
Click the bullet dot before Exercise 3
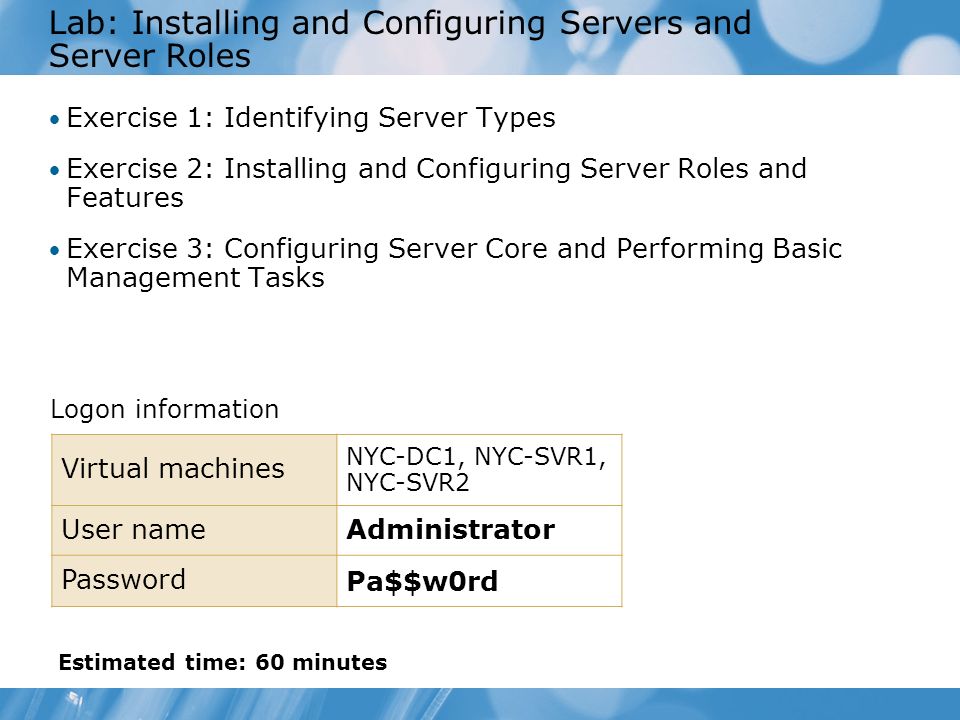(55, 250)
